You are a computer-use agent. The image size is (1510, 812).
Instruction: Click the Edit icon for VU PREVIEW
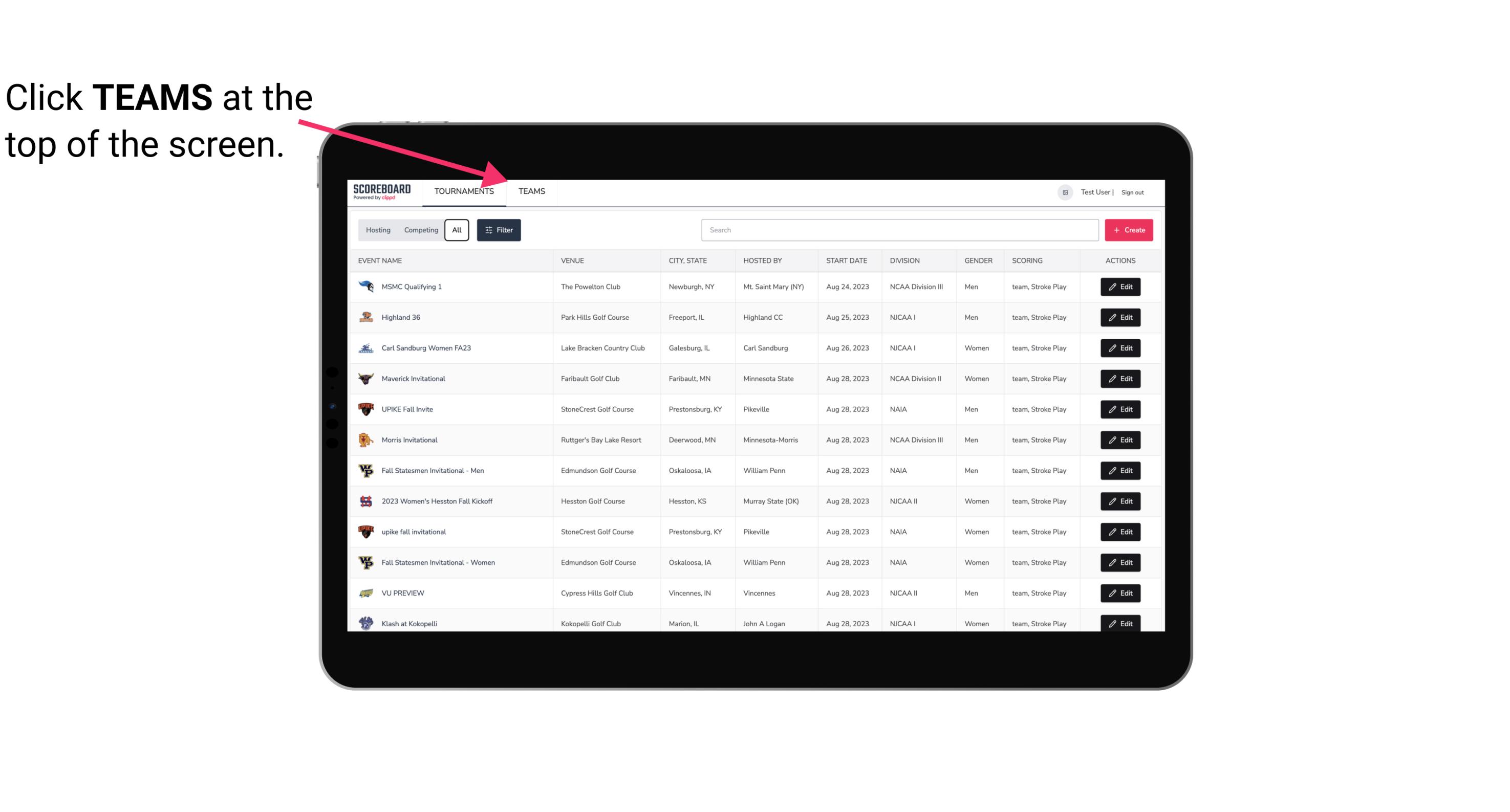(1121, 592)
